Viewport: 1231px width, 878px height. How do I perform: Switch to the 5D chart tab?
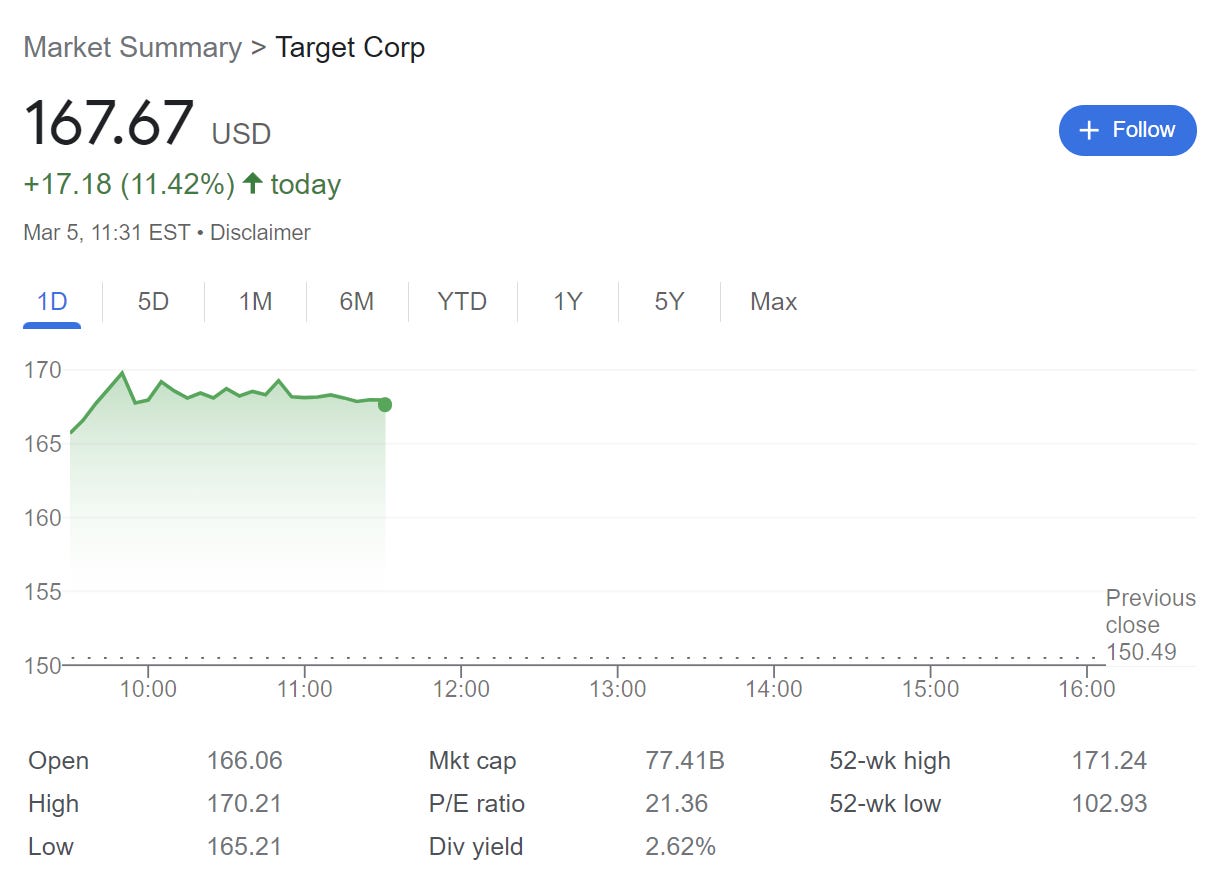[x=153, y=302]
